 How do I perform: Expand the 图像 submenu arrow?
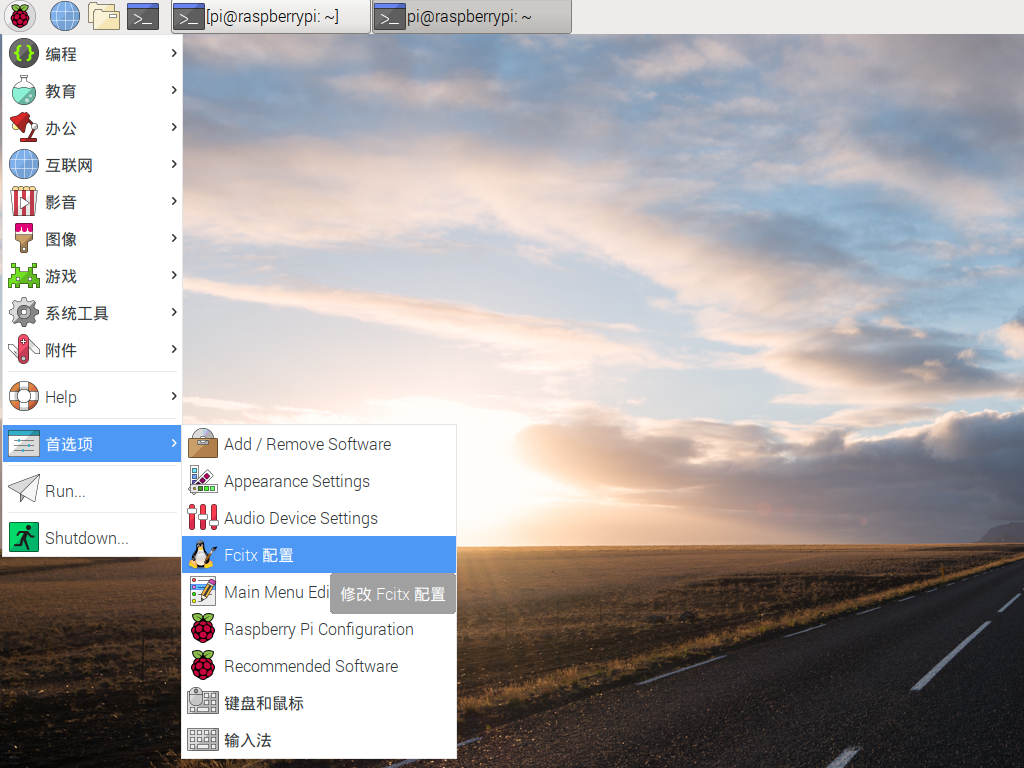tap(174, 238)
